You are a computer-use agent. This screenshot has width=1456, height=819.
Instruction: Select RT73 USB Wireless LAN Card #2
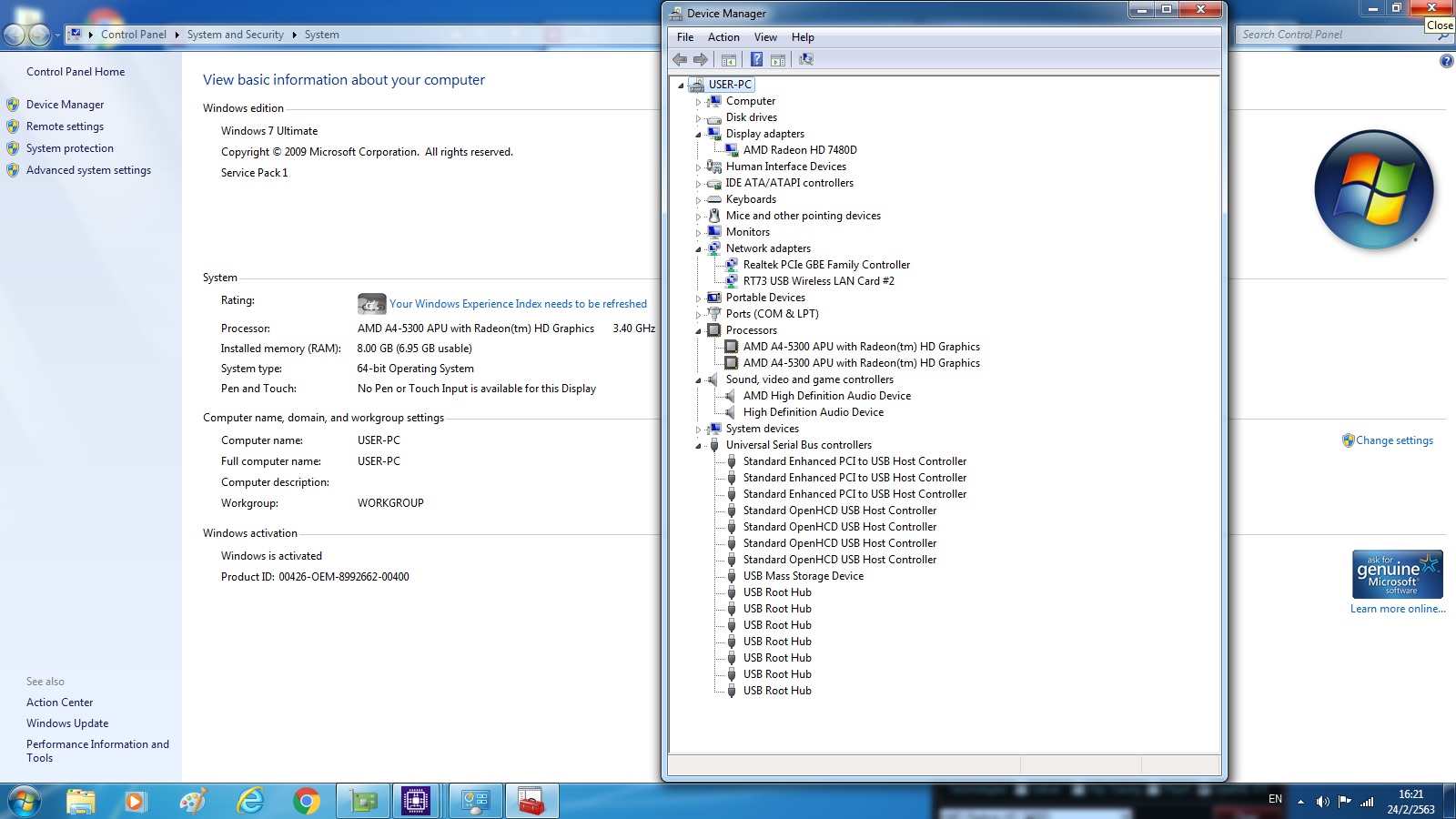pyautogui.click(x=818, y=281)
